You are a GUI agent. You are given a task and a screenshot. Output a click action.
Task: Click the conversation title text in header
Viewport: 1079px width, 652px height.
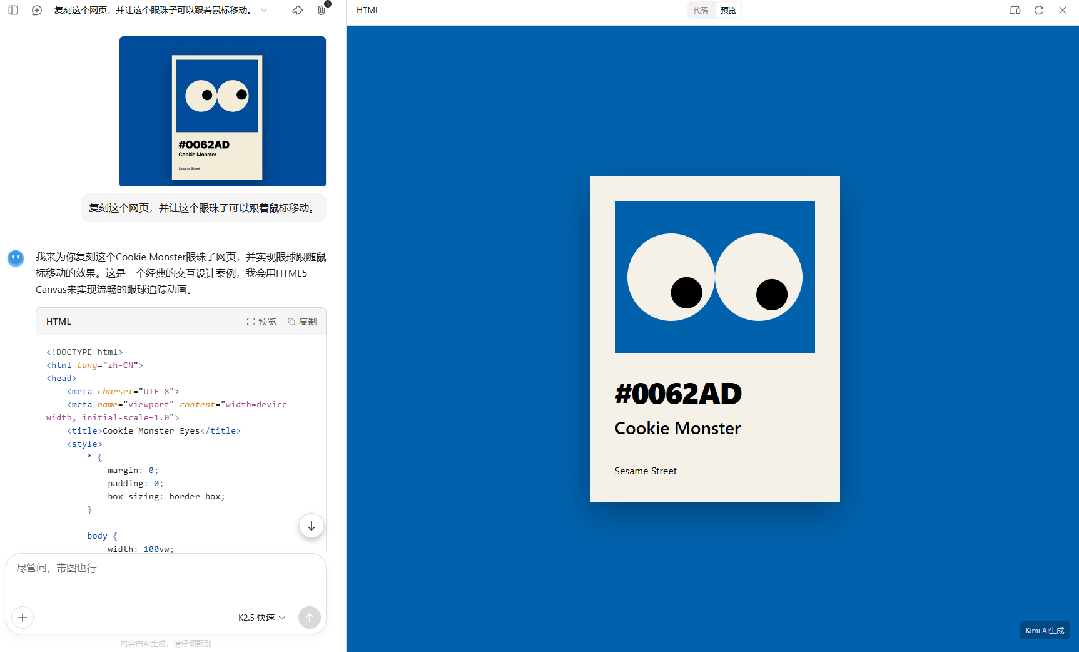[152, 10]
